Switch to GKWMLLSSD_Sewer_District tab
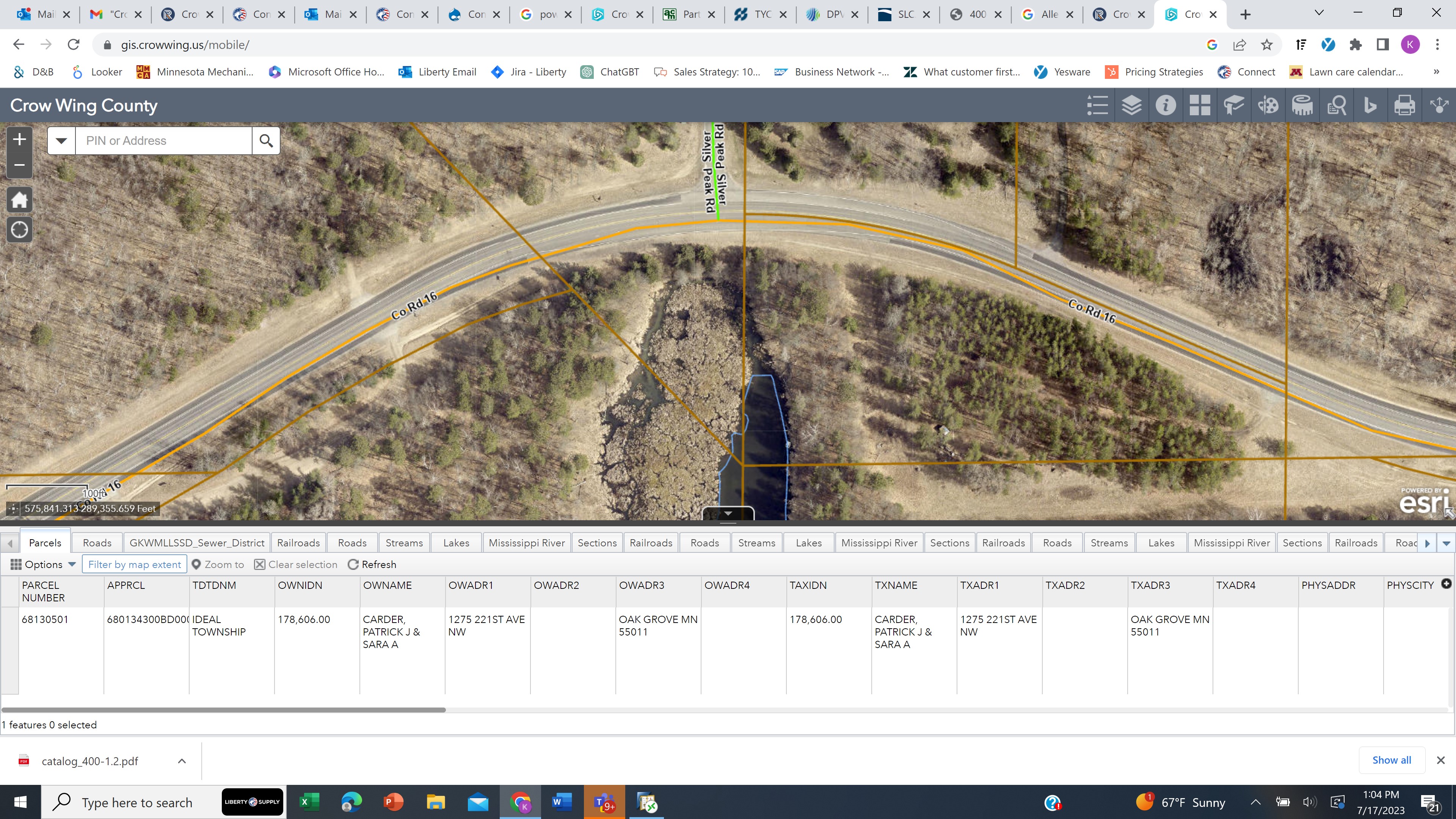Image resolution: width=1456 pixels, height=819 pixels. click(x=197, y=543)
